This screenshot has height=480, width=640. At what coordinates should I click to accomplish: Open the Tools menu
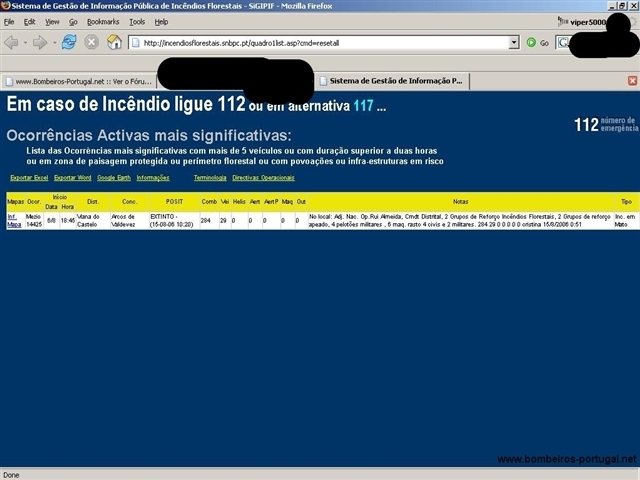[137, 21]
